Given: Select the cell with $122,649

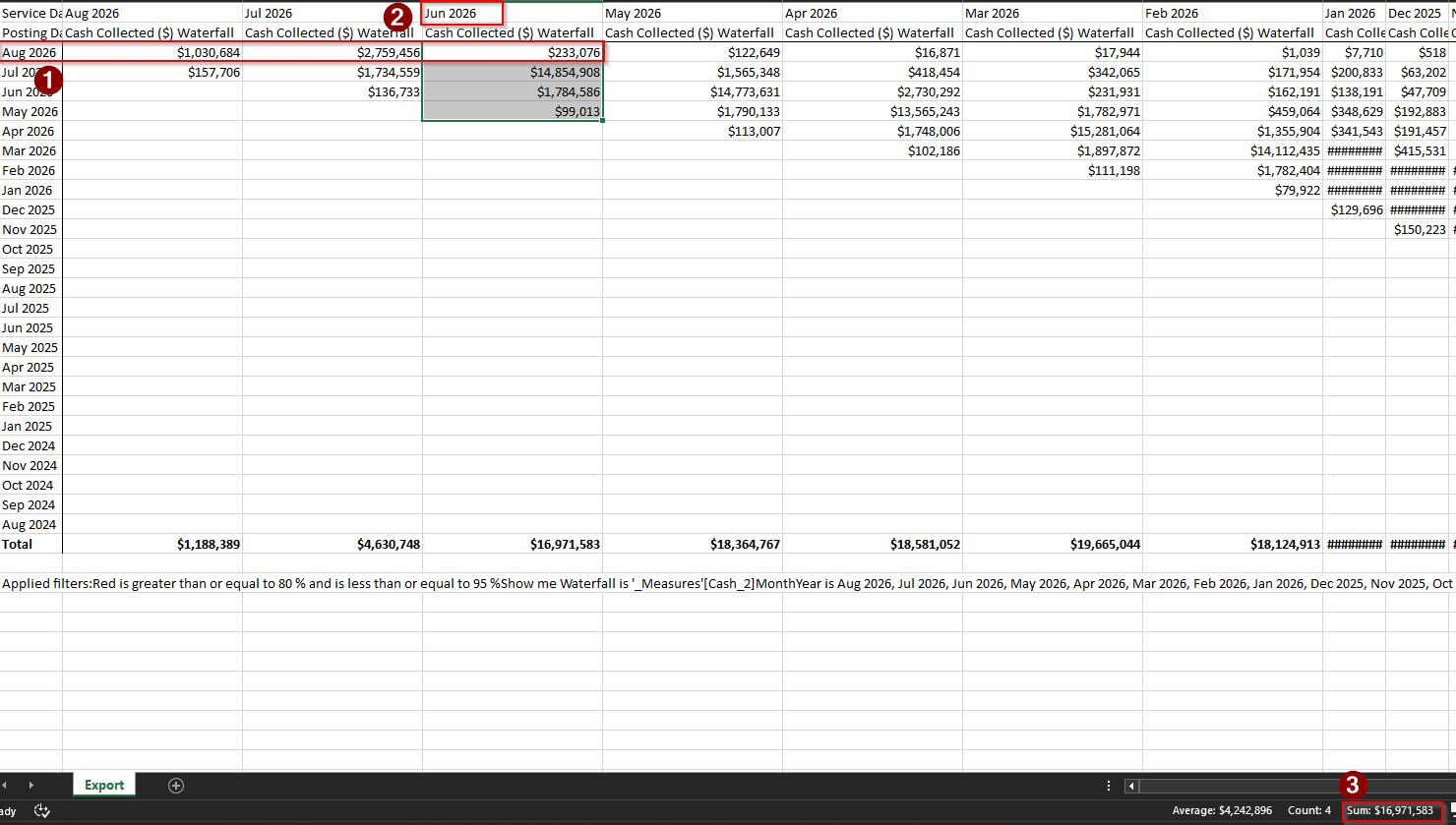Looking at the screenshot, I should [693, 52].
